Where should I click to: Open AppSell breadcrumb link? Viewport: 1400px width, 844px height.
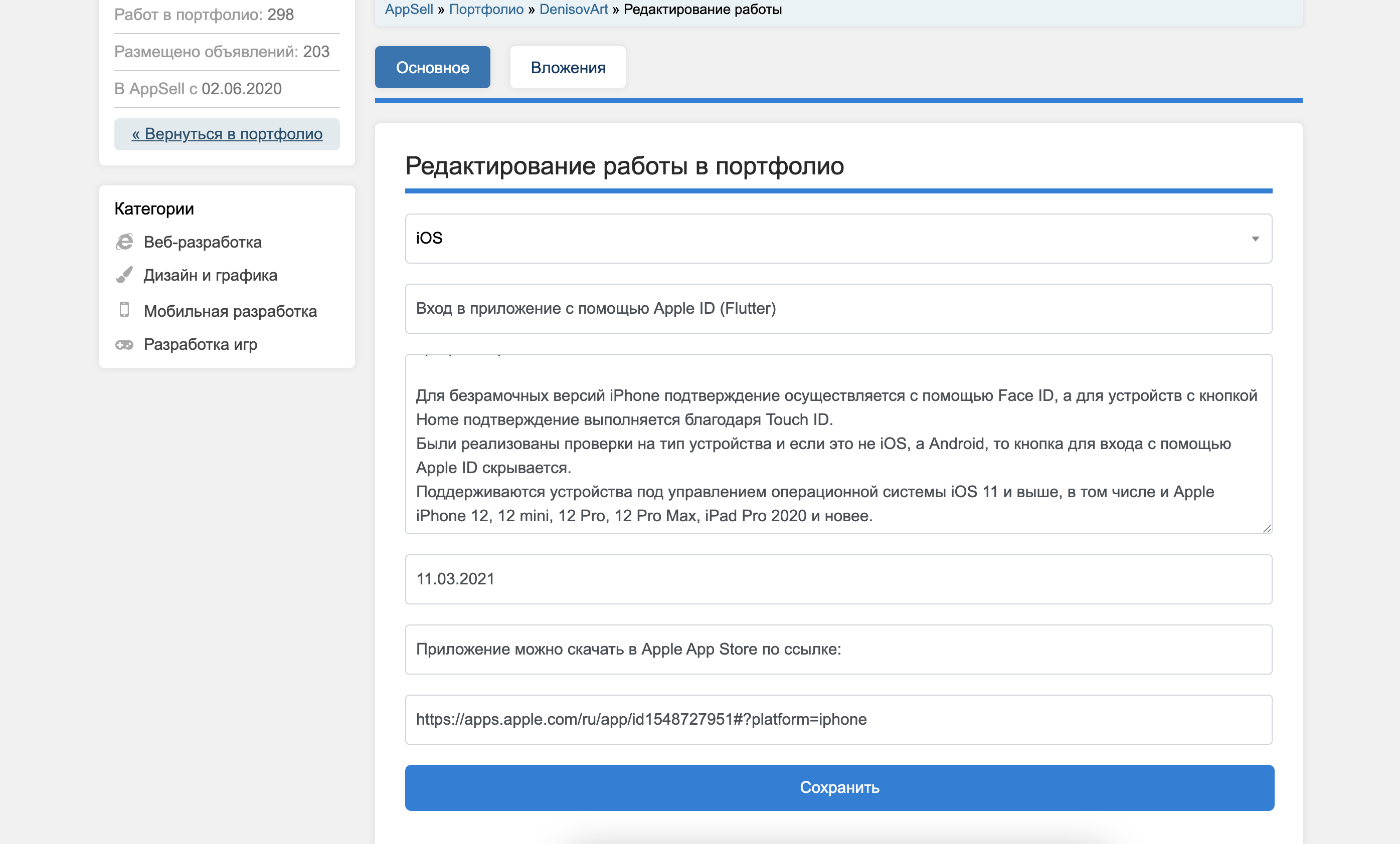[x=409, y=9]
